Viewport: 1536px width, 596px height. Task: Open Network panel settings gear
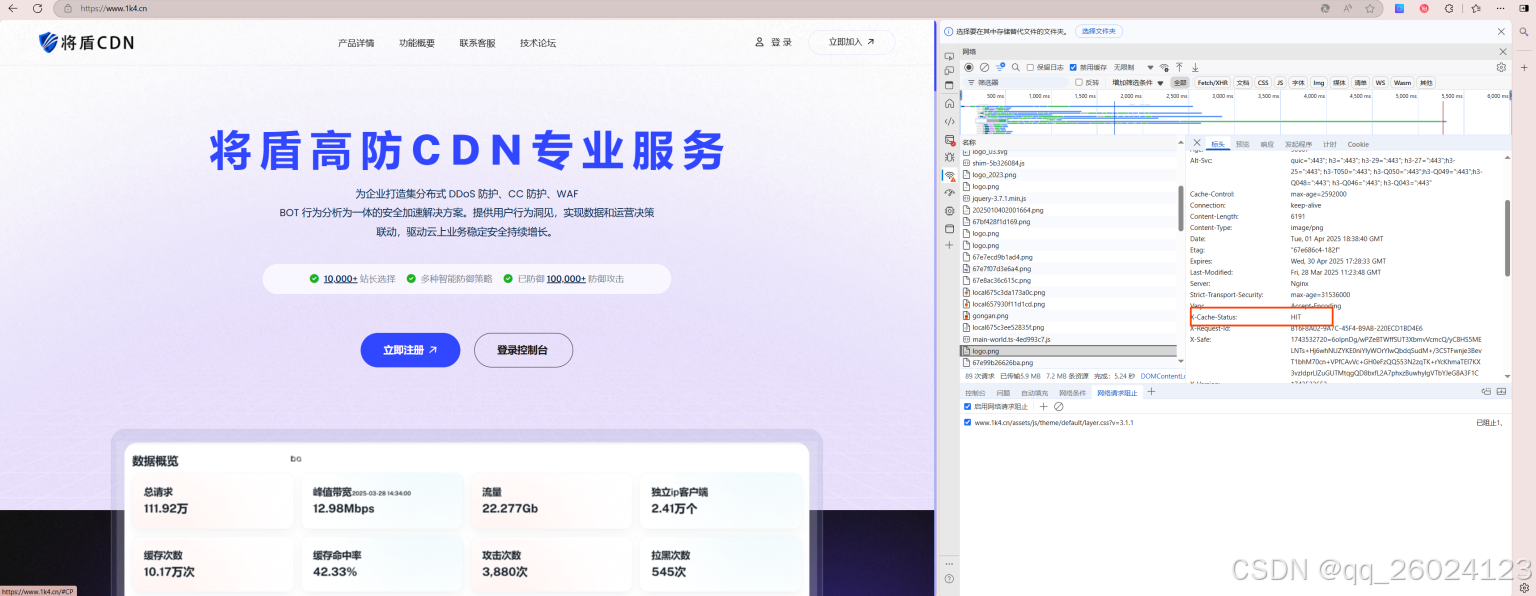pyautogui.click(x=1501, y=67)
